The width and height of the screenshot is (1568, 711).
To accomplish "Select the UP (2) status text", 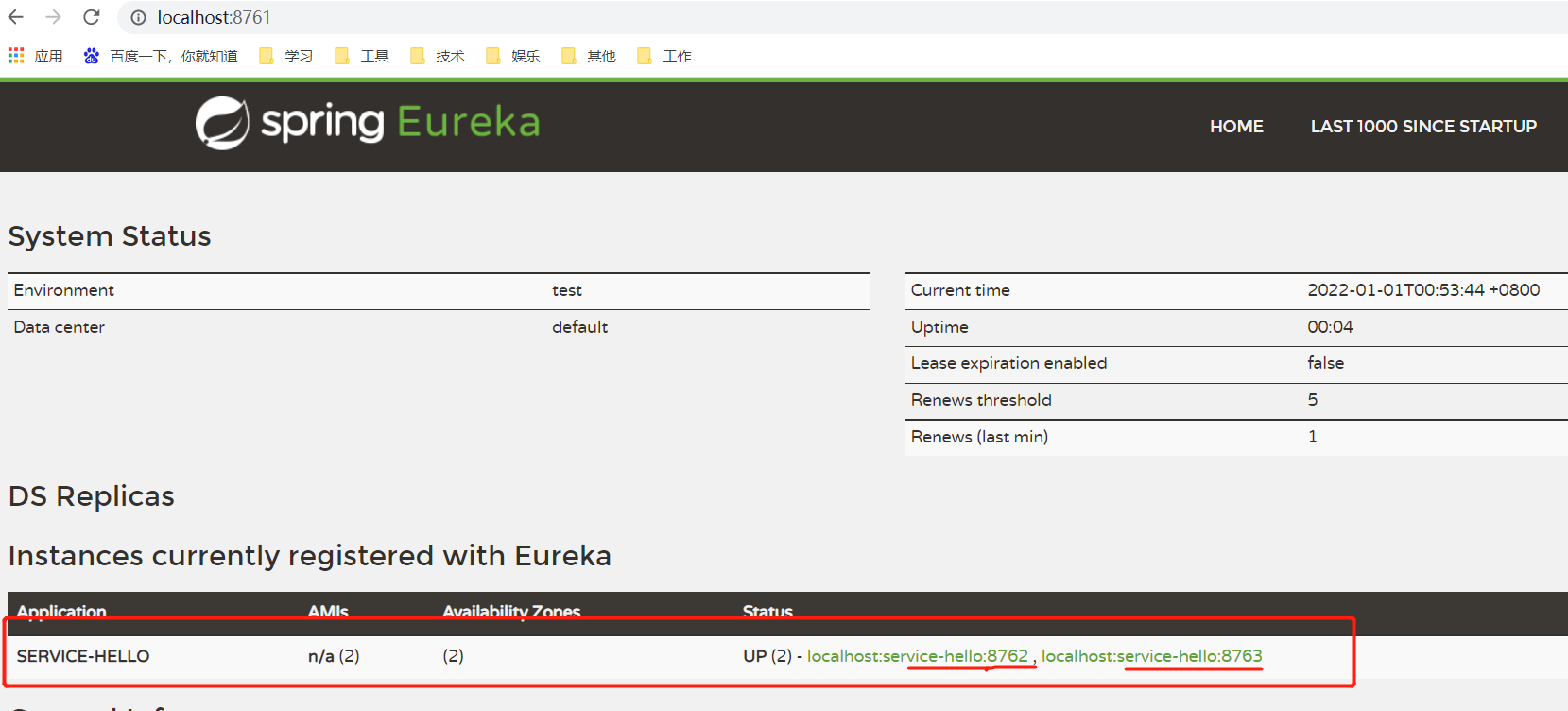I will [767, 656].
